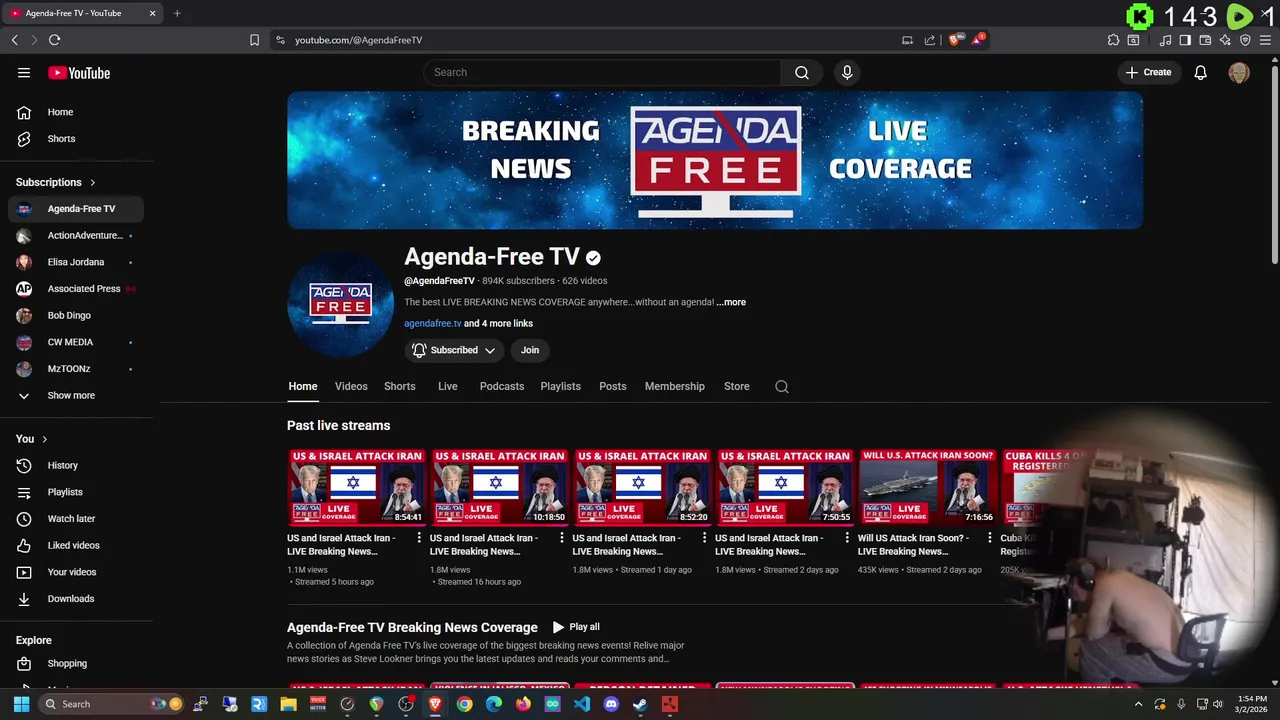Expand the You section heading
1280x720 pixels.
[32, 439]
